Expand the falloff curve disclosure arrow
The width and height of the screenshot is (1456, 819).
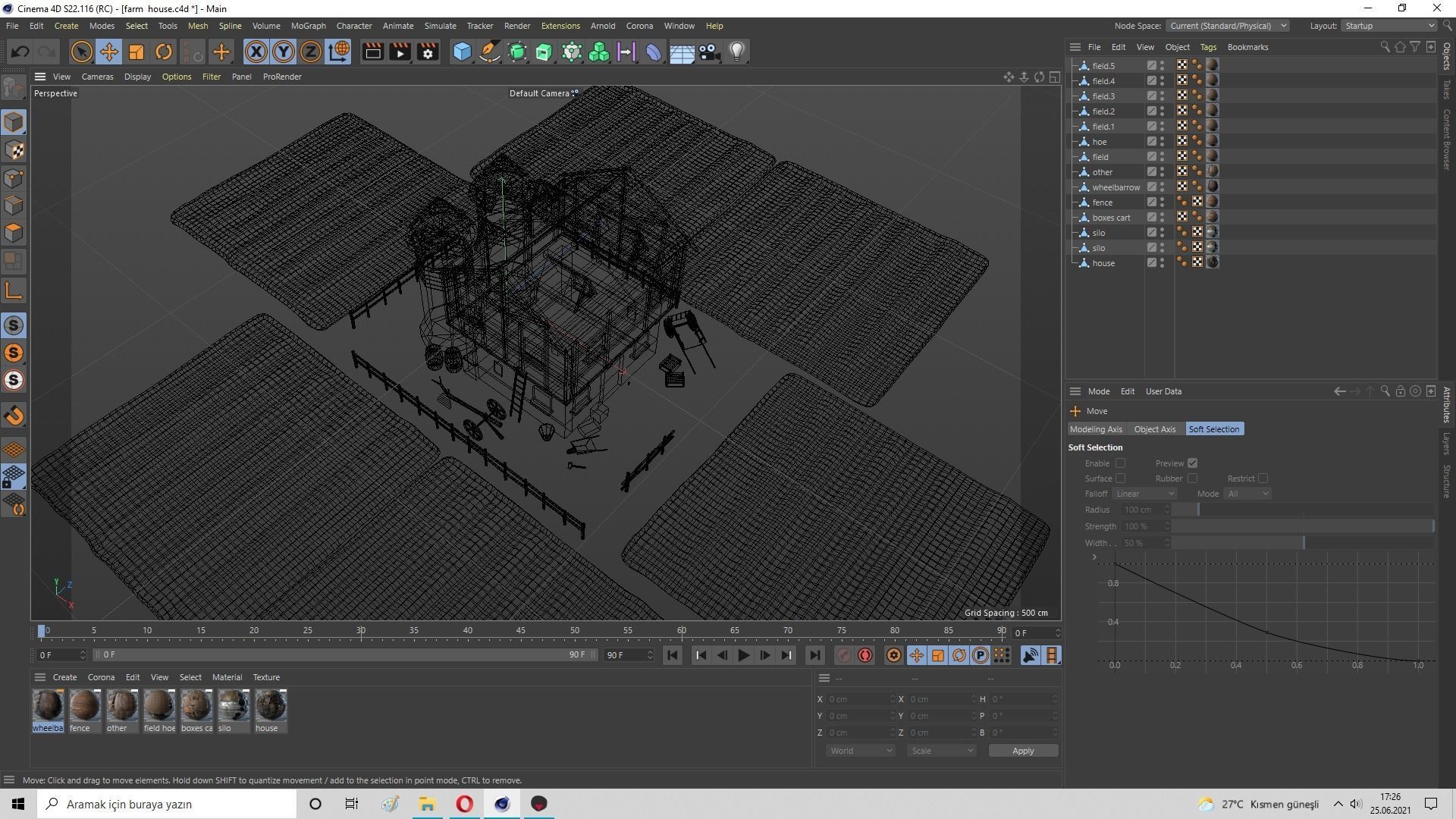[1094, 557]
